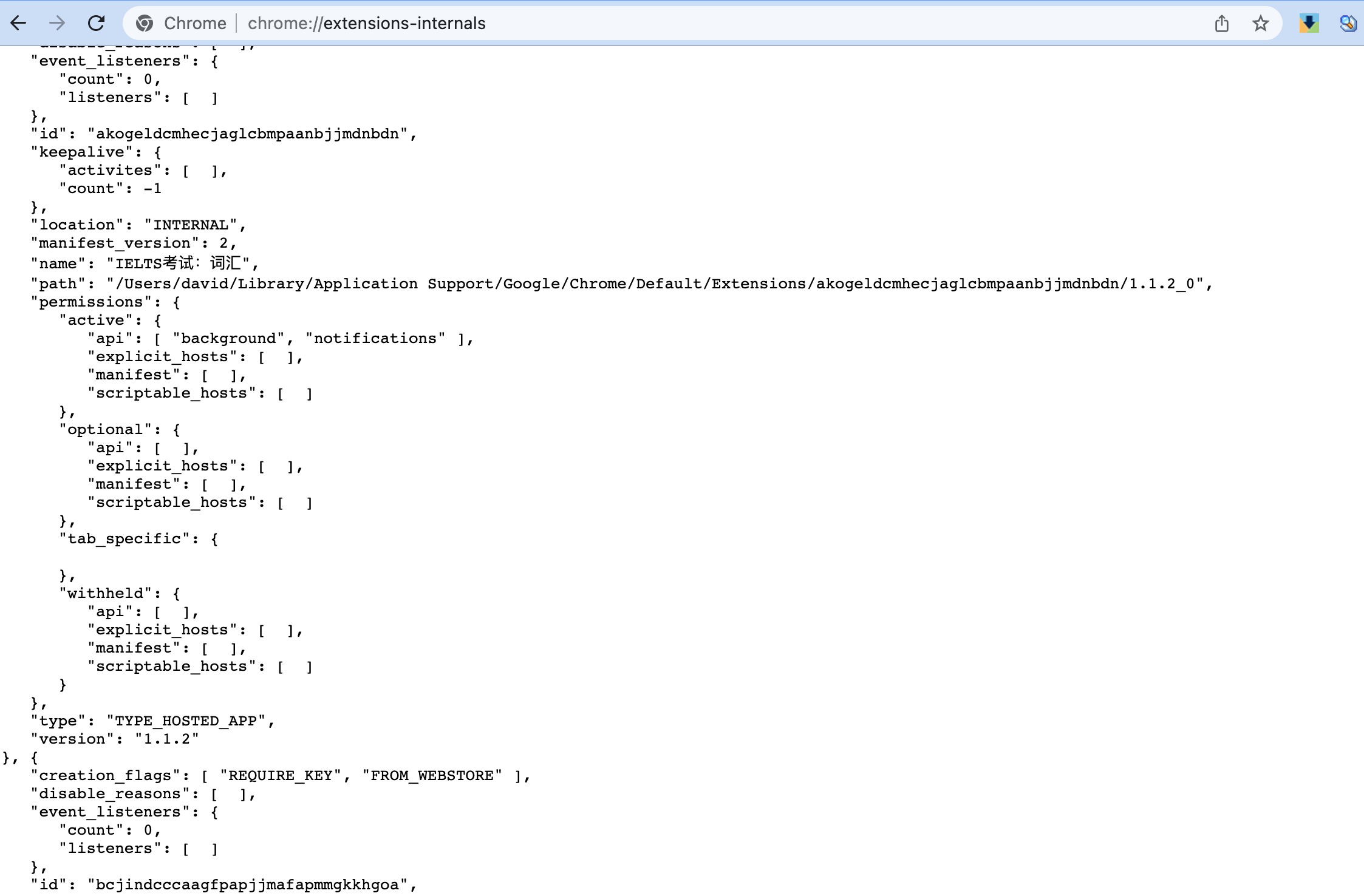This screenshot has height=896, width=1364.
Task: Open the blue extension icon at toolbar end
Action: pos(1348,24)
